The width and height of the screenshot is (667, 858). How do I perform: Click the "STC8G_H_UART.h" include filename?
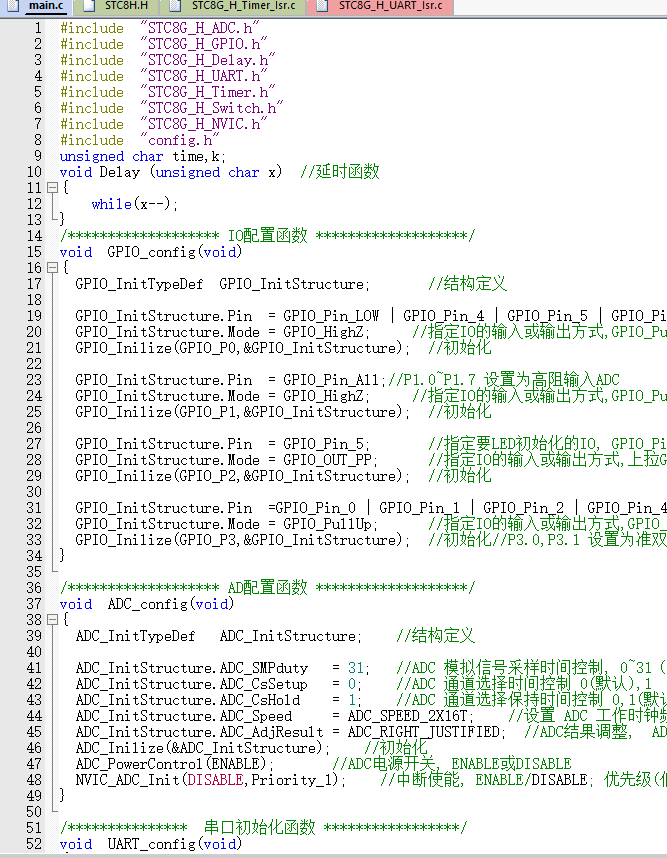click(x=204, y=76)
